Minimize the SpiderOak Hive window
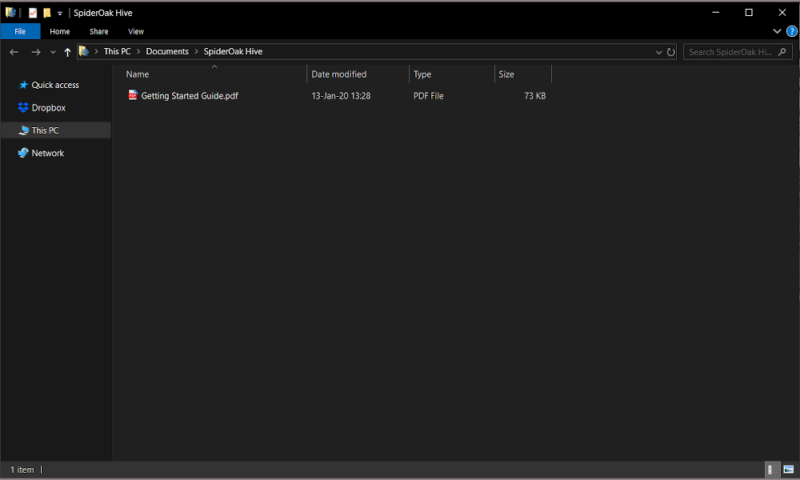This screenshot has width=800, height=480. point(716,12)
